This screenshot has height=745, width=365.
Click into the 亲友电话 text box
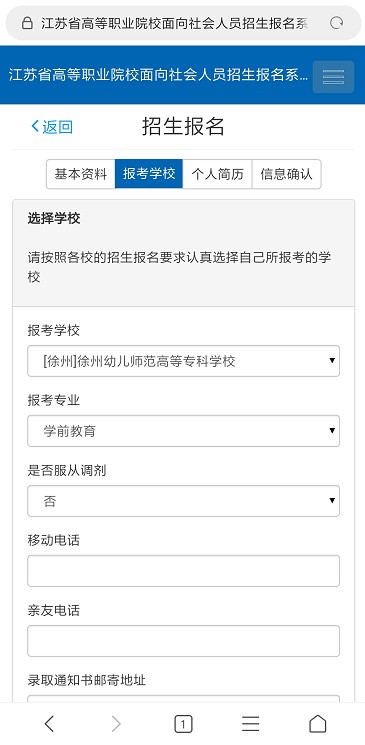183,641
